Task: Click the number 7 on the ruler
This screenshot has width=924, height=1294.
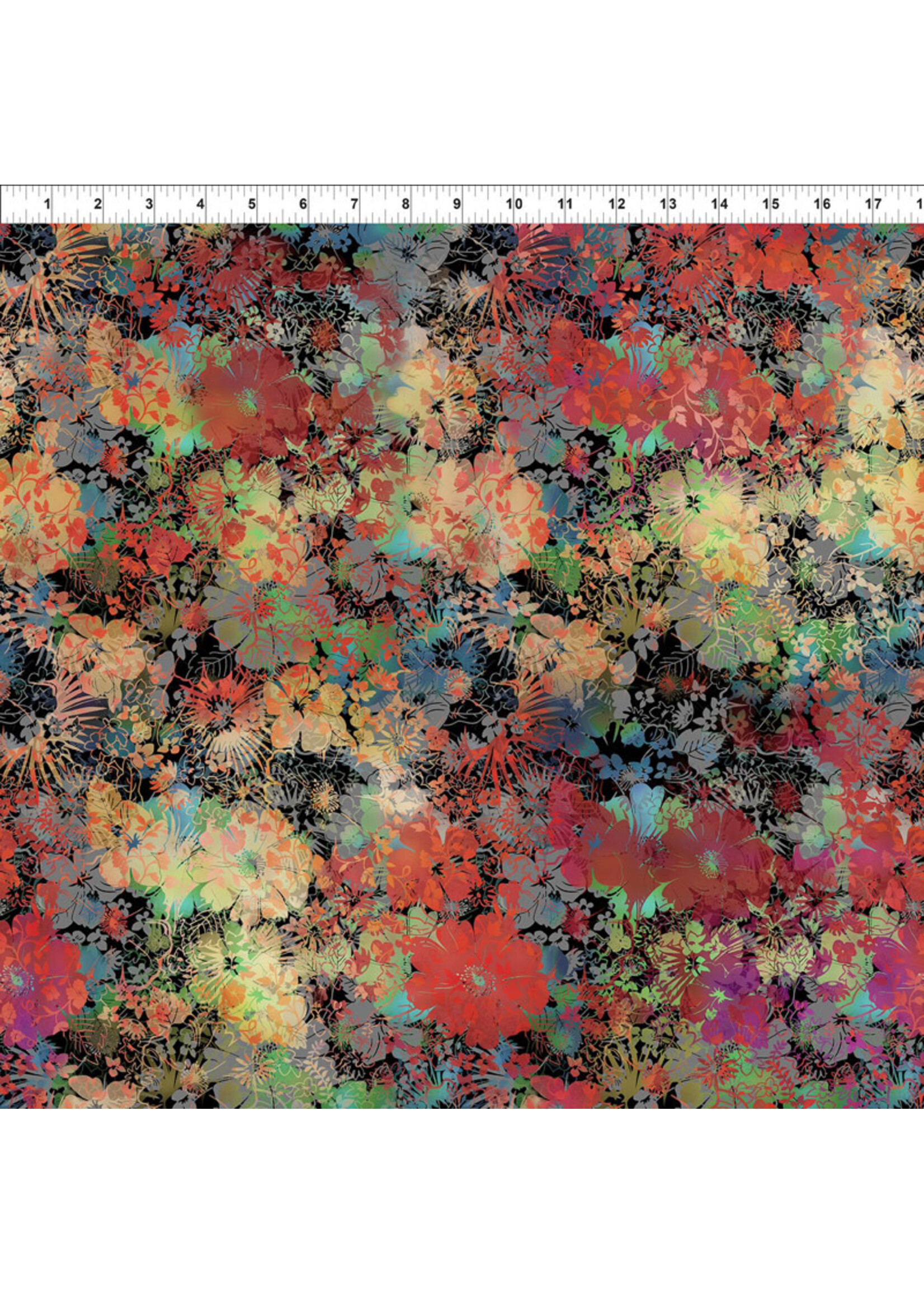Action: pos(354,203)
